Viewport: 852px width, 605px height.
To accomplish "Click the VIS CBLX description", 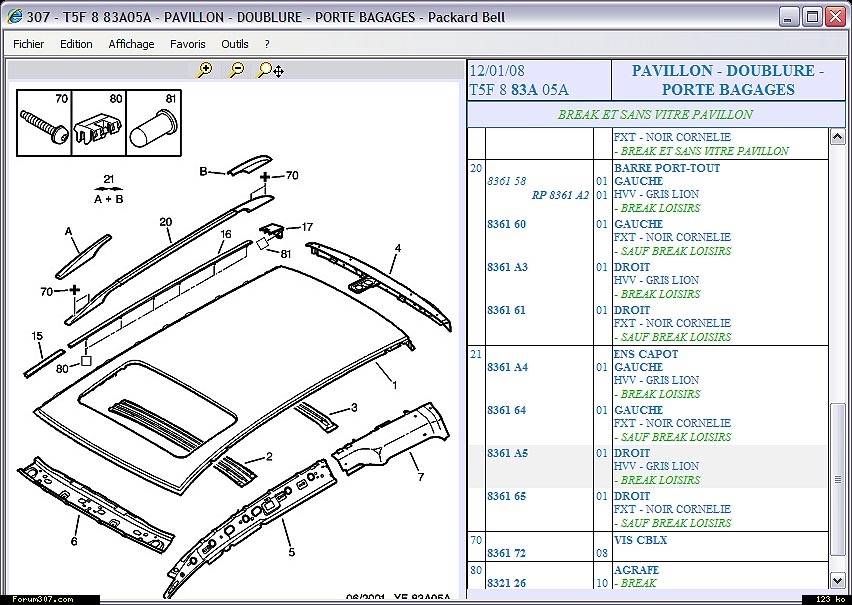I will tap(641, 540).
